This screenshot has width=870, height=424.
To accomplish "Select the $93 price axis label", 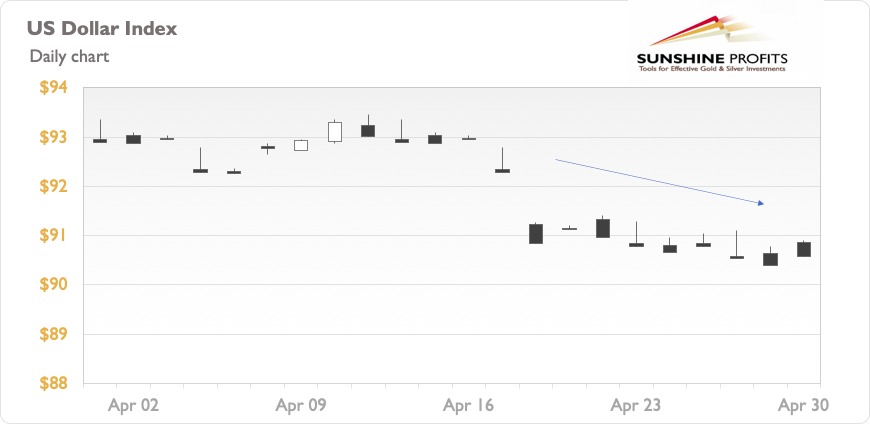I will point(53,137).
